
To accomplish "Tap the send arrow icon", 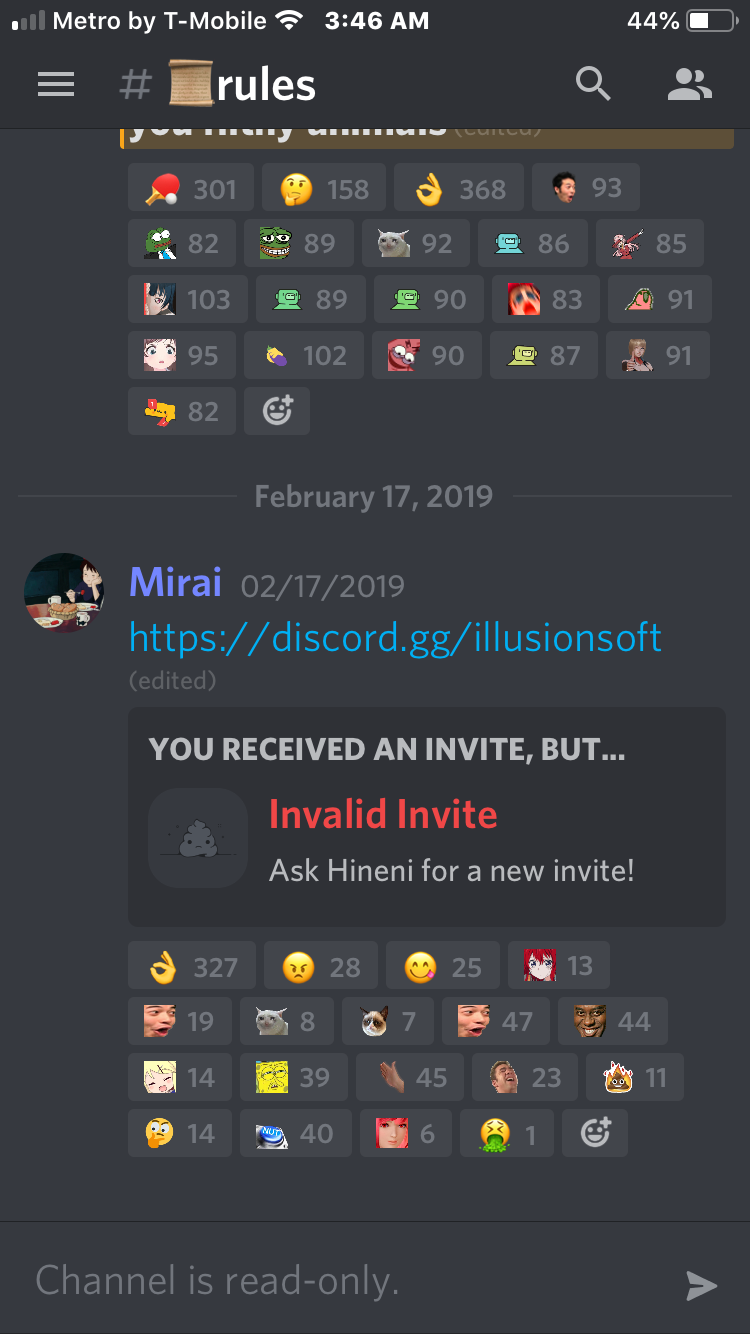I will click(x=701, y=1285).
